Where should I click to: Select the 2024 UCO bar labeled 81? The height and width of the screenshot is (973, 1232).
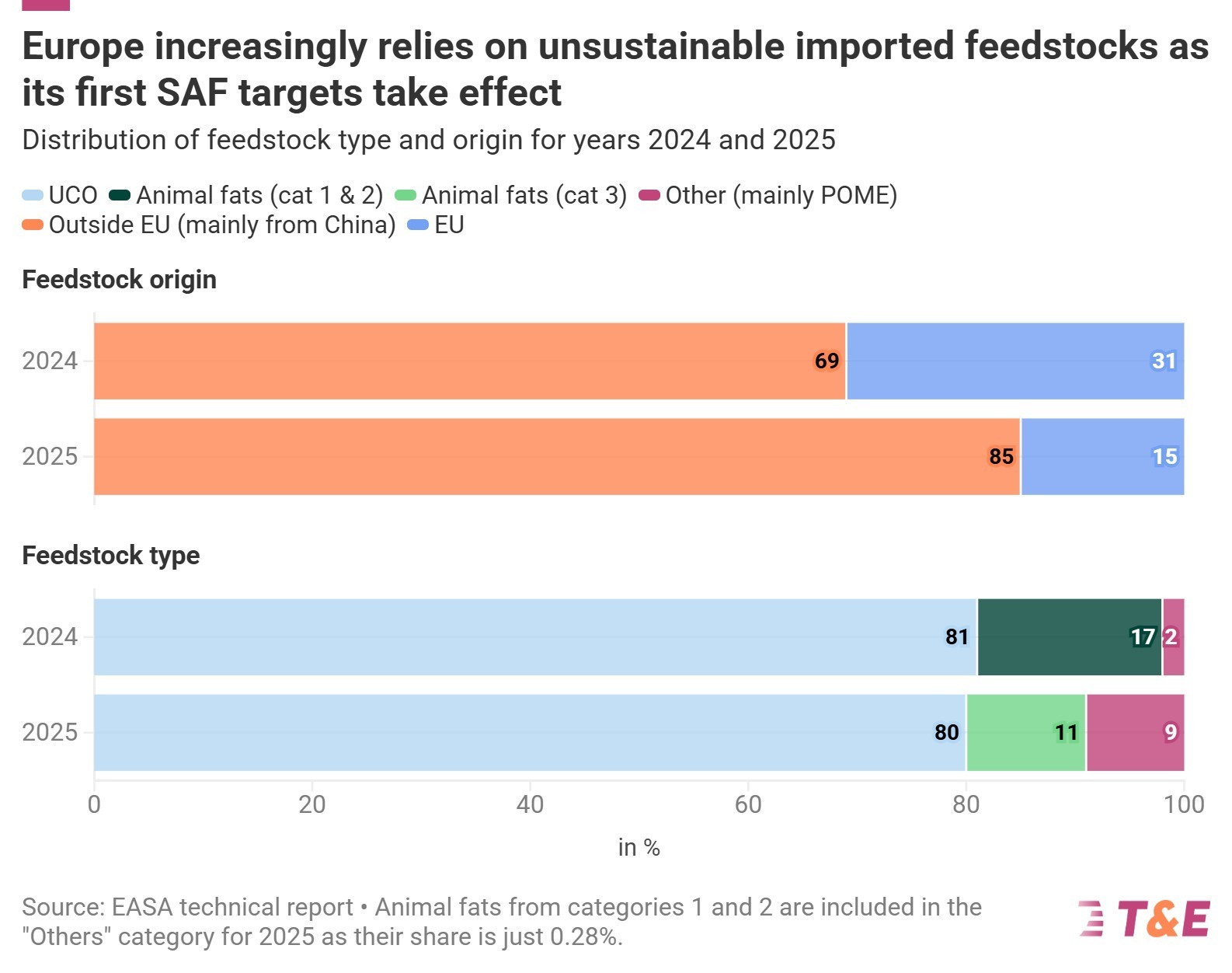535,637
